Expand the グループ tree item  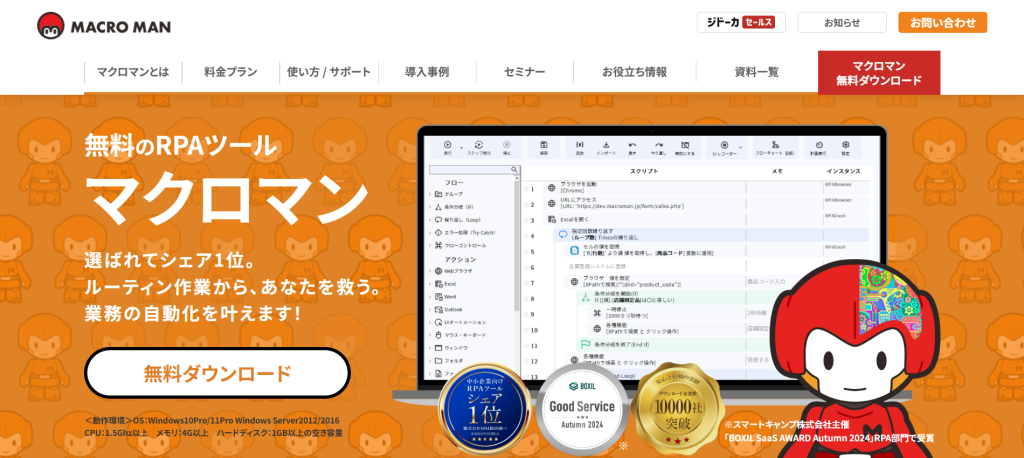(430, 194)
